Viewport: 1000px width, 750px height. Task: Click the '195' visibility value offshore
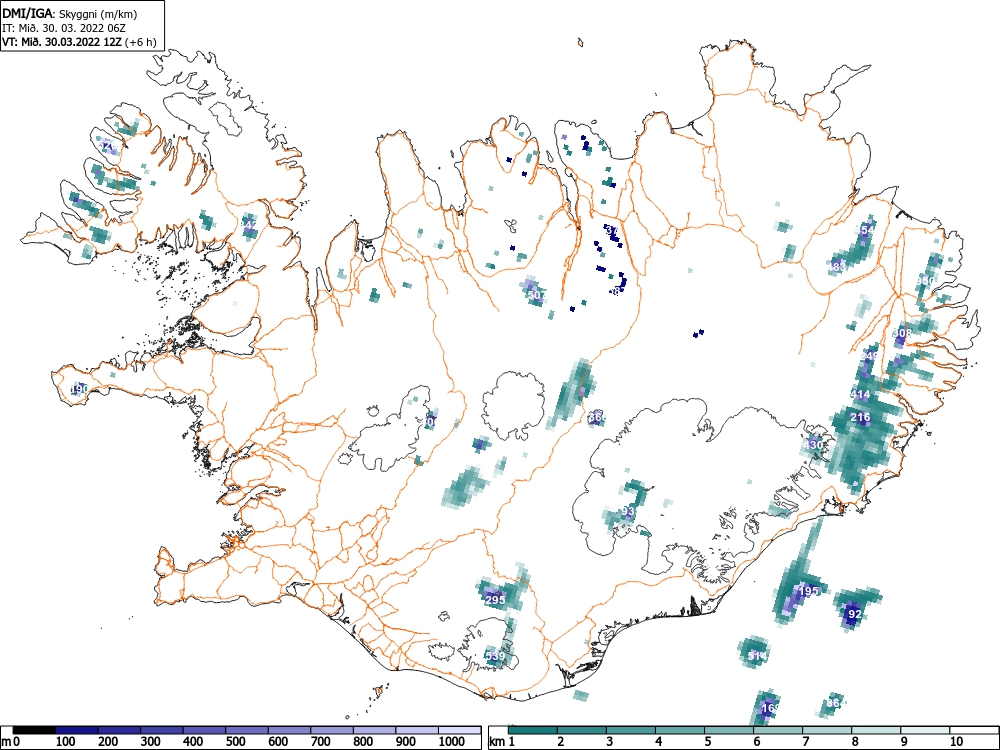pos(809,591)
